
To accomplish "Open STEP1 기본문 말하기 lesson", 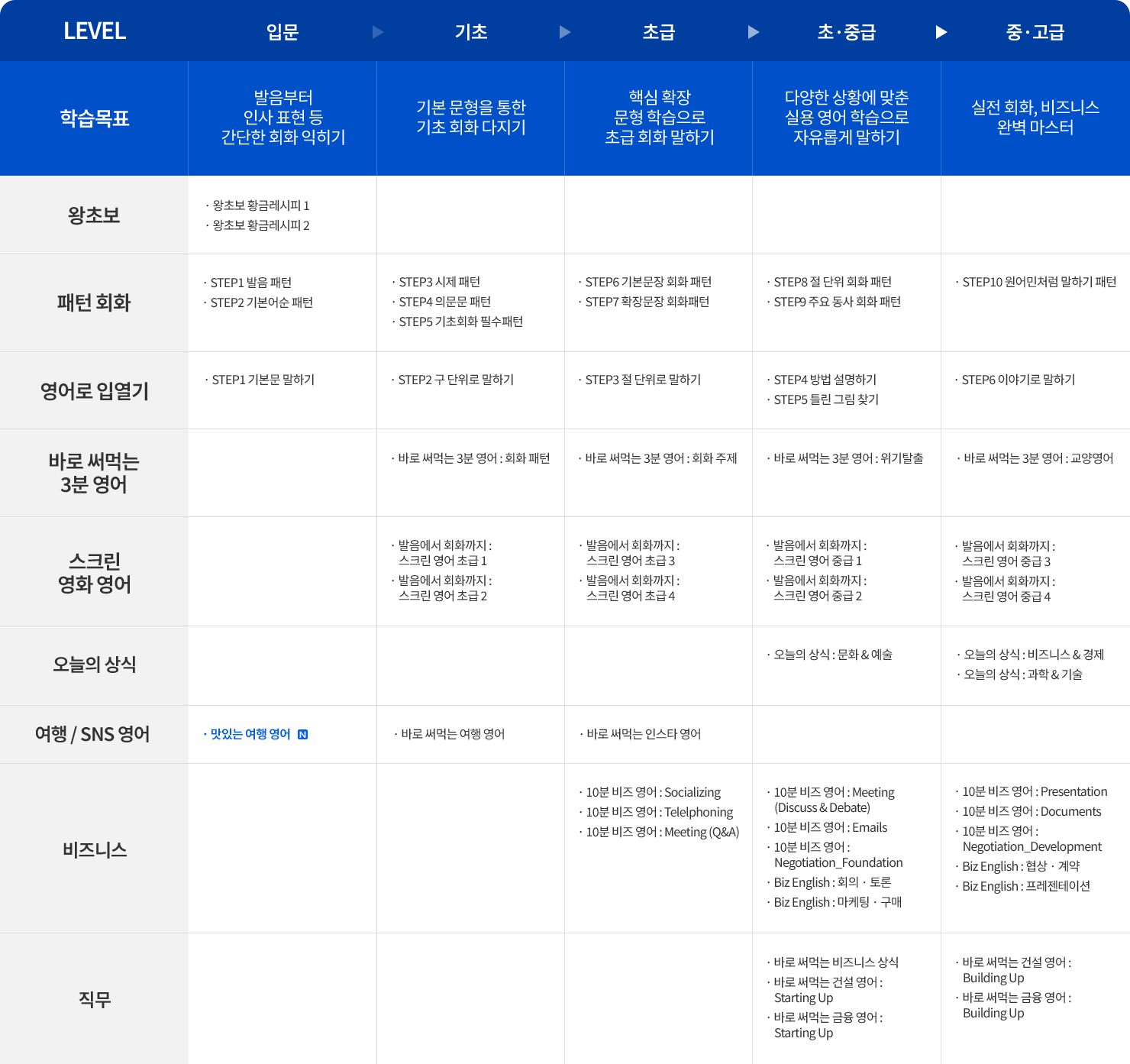I will [x=263, y=380].
